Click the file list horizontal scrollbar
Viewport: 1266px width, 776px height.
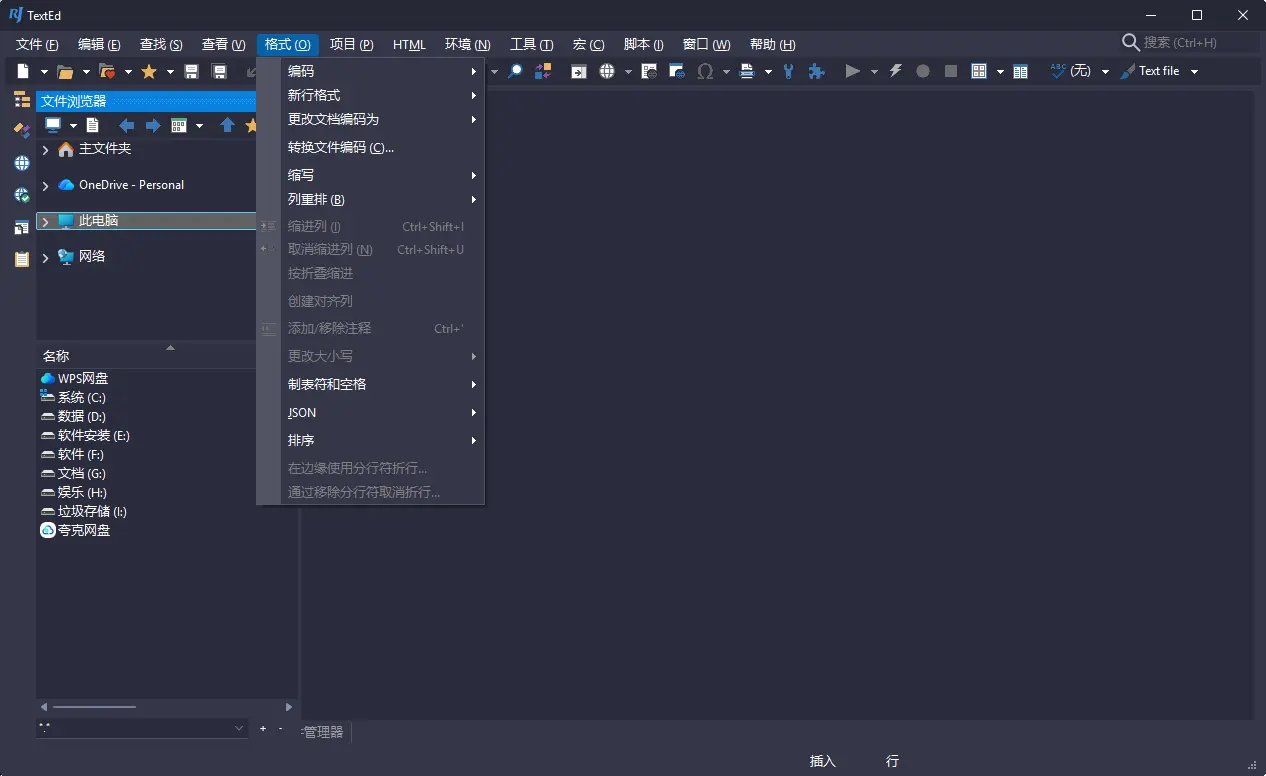pos(167,707)
